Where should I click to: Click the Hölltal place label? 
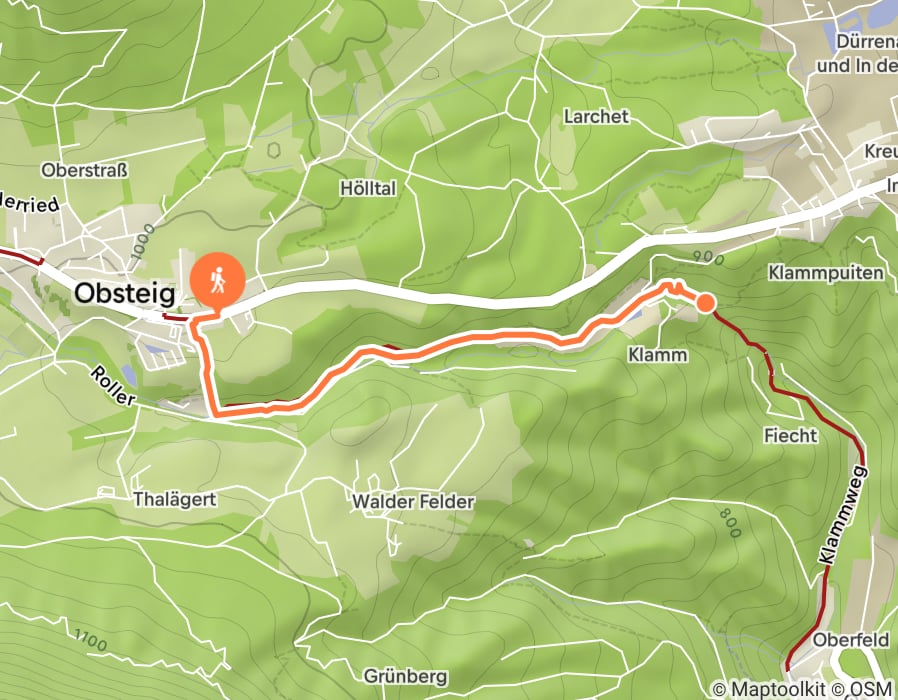(x=368, y=188)
